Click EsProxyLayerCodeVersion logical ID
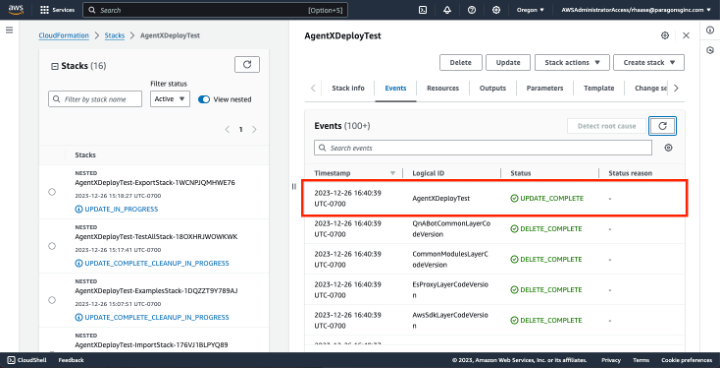The width and height of the screenshot is (720, 368). [x=450, y=290]
